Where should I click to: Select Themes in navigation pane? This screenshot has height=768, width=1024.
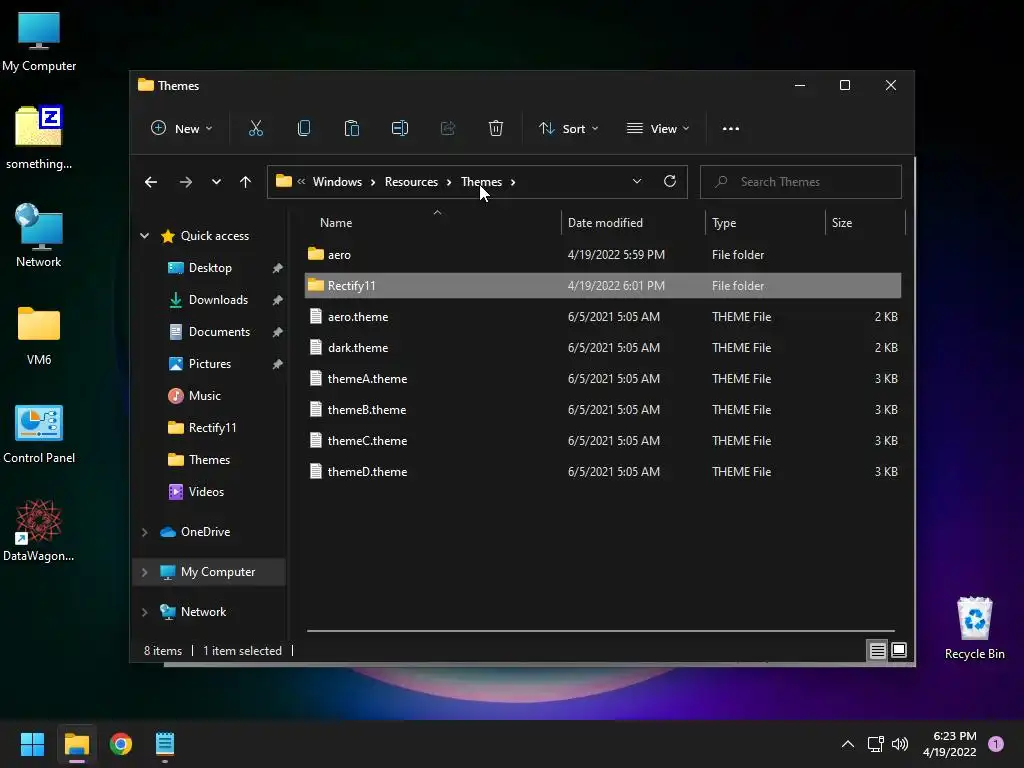(209, 460)
